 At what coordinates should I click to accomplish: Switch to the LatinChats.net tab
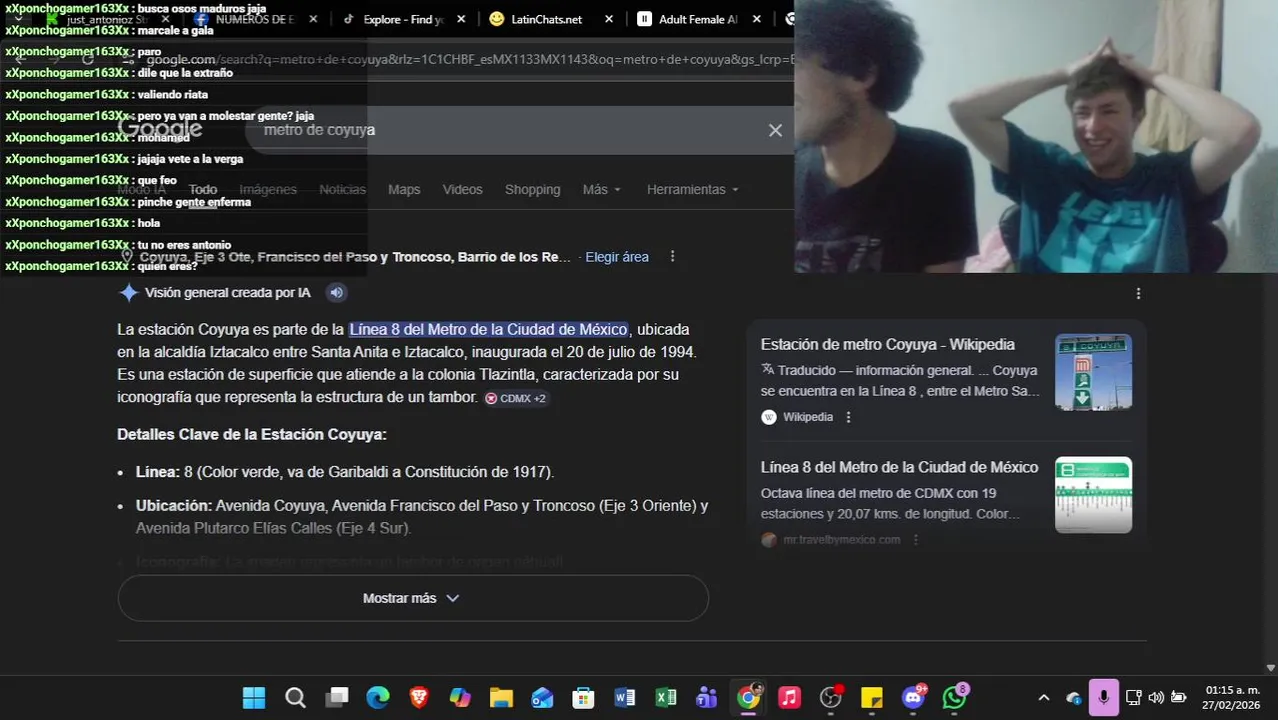click(545, 19)
